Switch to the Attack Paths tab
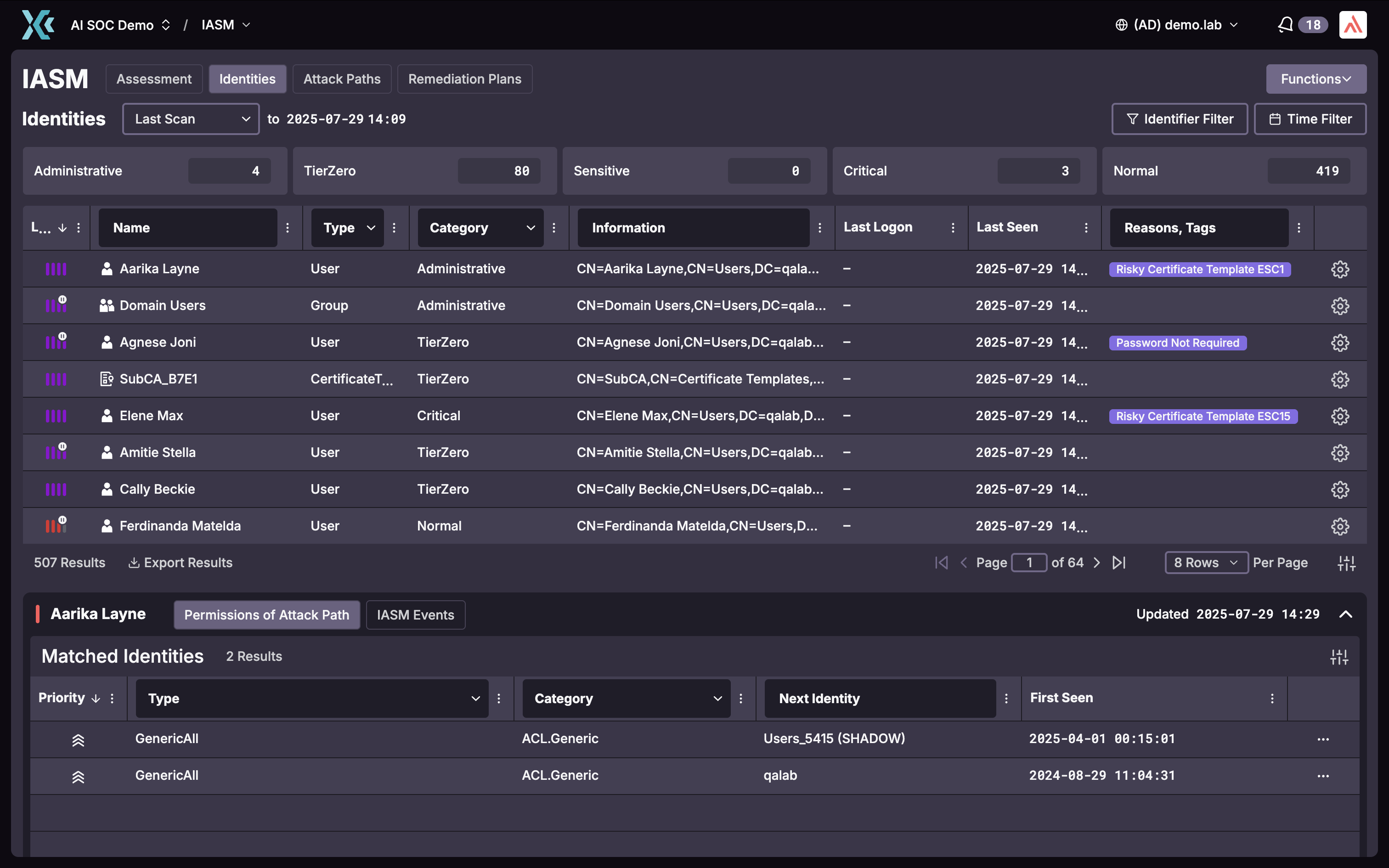This screenshot has width=1389, height=868. coord(342,79)
